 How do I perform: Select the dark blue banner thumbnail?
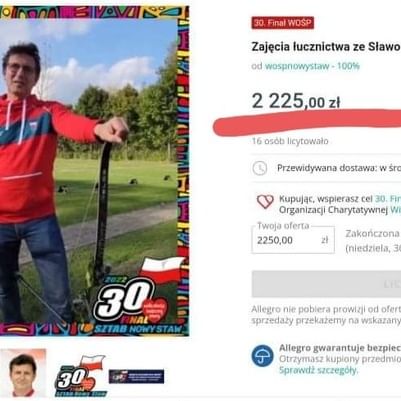click(x=136, y=376)
